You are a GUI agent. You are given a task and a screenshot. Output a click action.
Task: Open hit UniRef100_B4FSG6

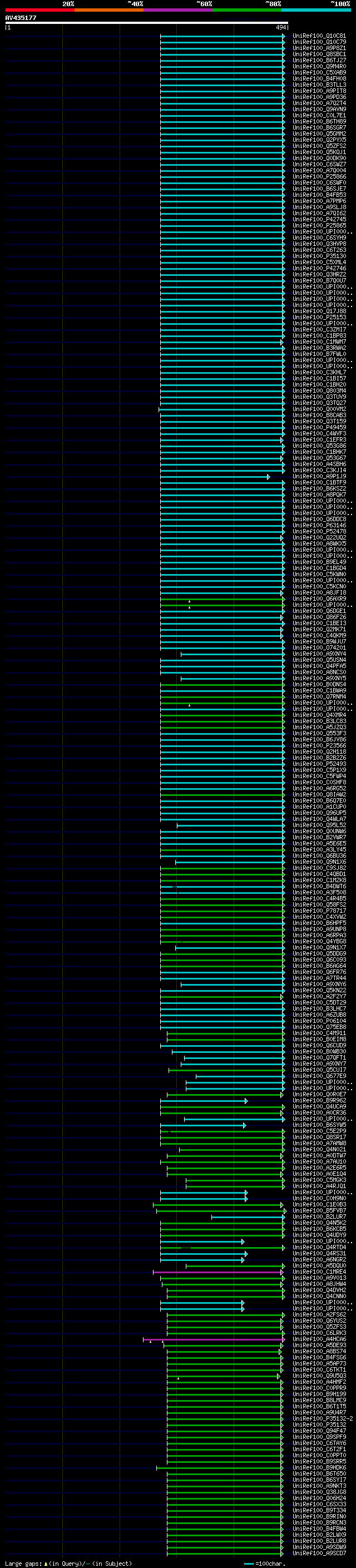tap(319, 1357)
